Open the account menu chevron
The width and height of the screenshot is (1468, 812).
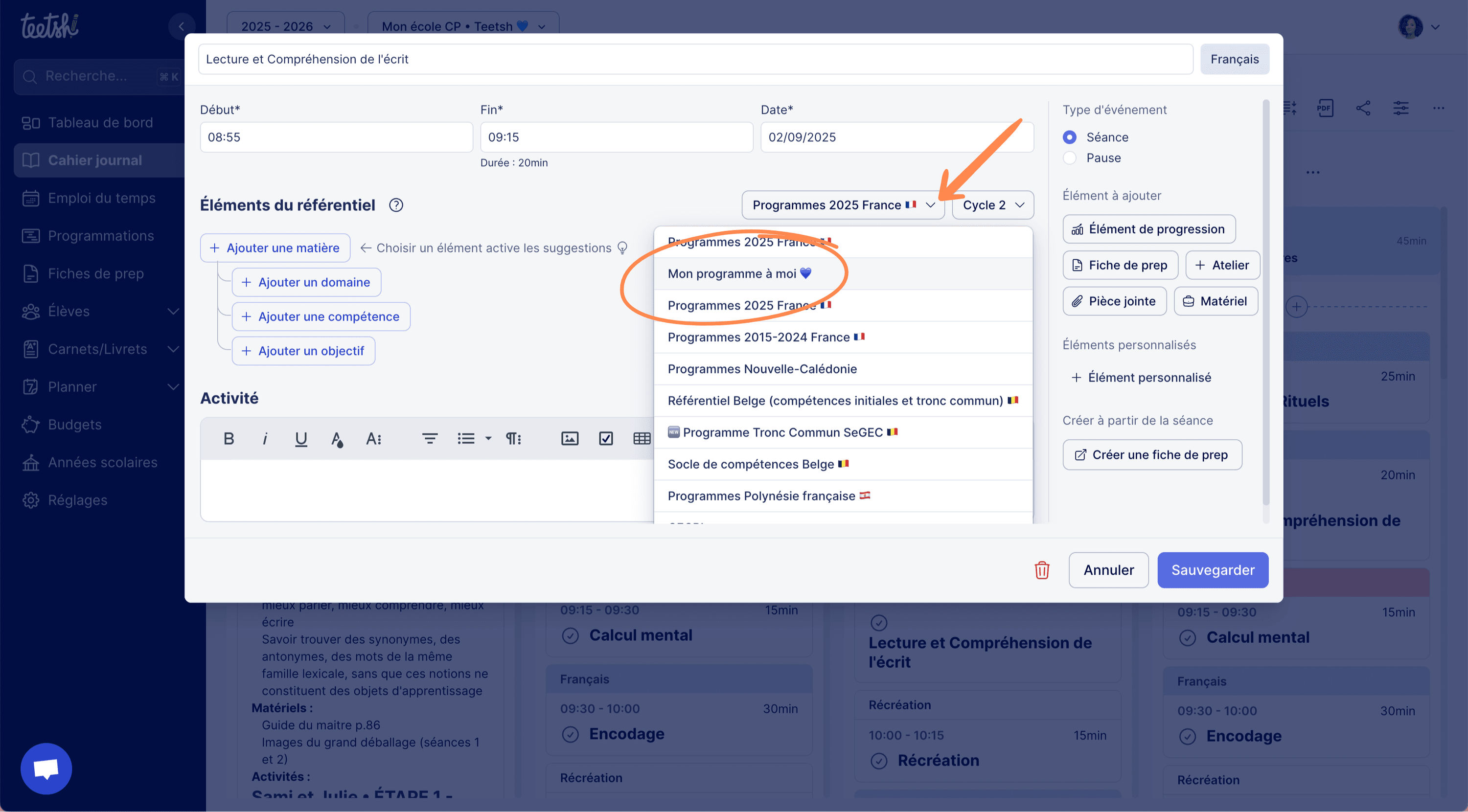(1436, 26)
